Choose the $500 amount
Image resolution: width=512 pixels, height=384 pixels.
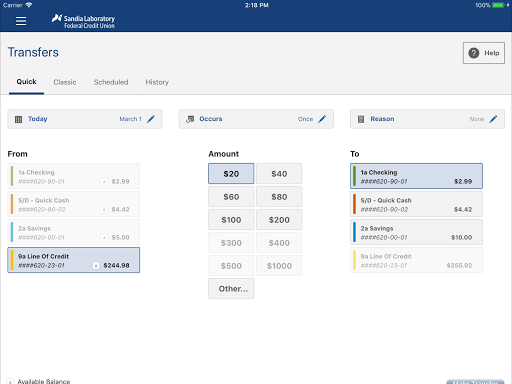tap(231, 266)
